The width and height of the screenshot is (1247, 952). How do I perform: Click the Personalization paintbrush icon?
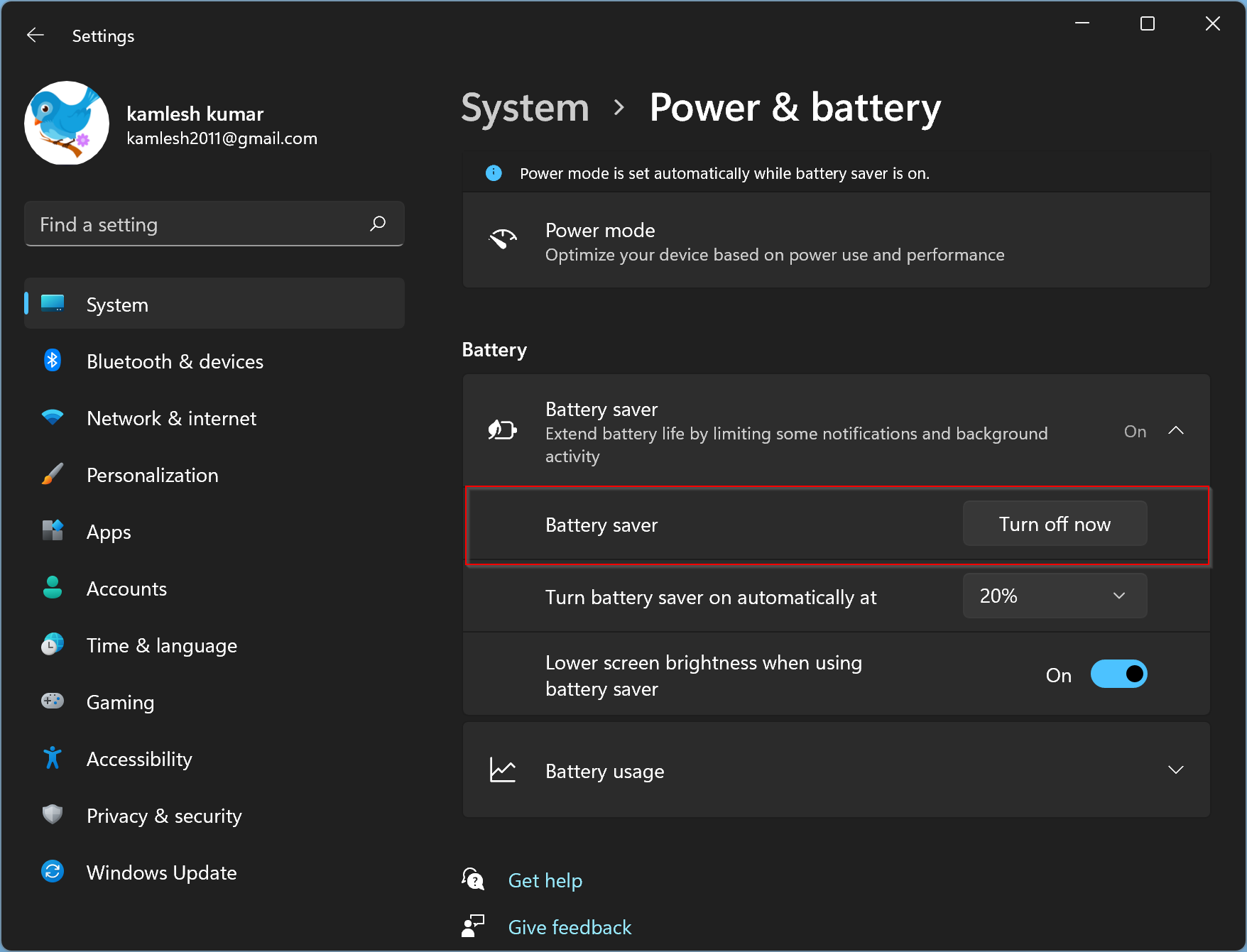[x=53, y=474]
